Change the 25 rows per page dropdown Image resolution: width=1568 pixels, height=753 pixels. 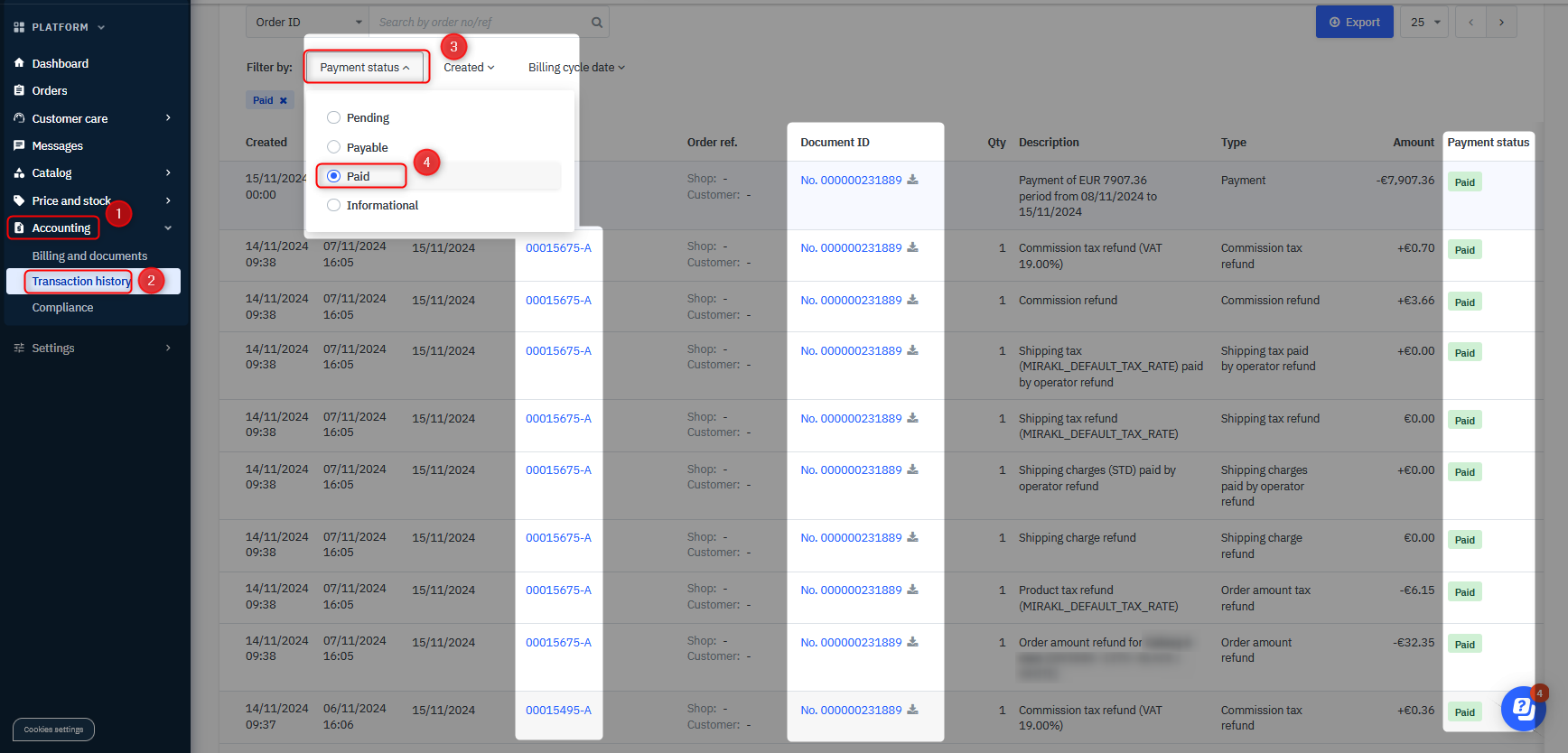[1425, 22]
